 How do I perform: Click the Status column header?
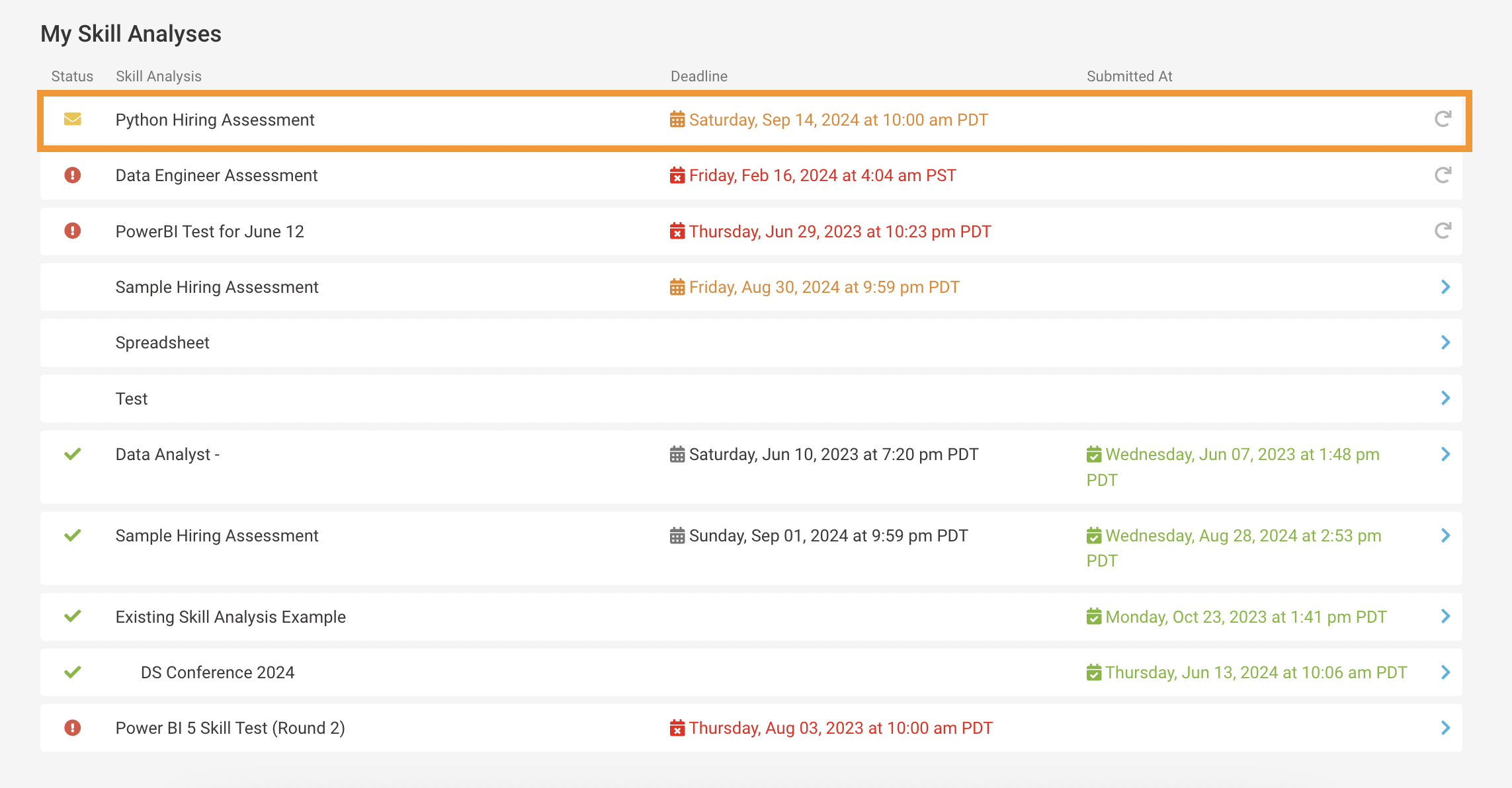(72, 76)
